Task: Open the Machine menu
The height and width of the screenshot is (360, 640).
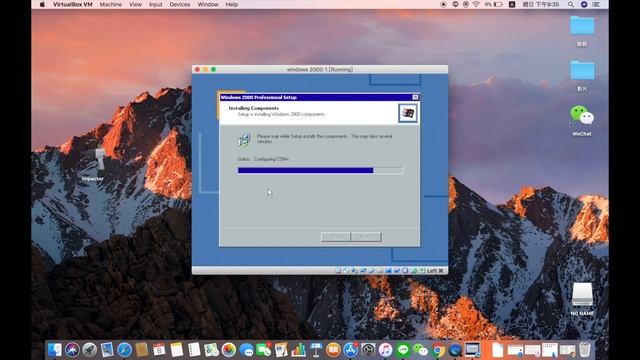Action: 111,4
